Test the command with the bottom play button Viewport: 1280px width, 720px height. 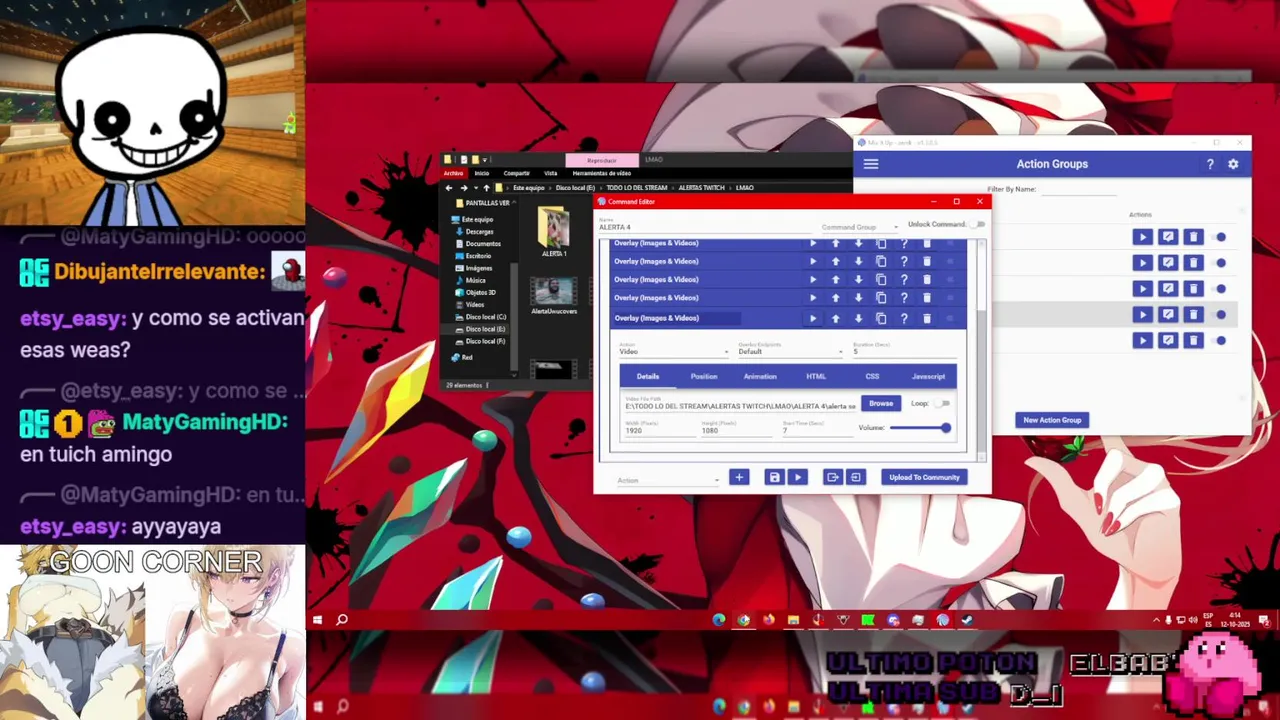[x=797, y=478]
